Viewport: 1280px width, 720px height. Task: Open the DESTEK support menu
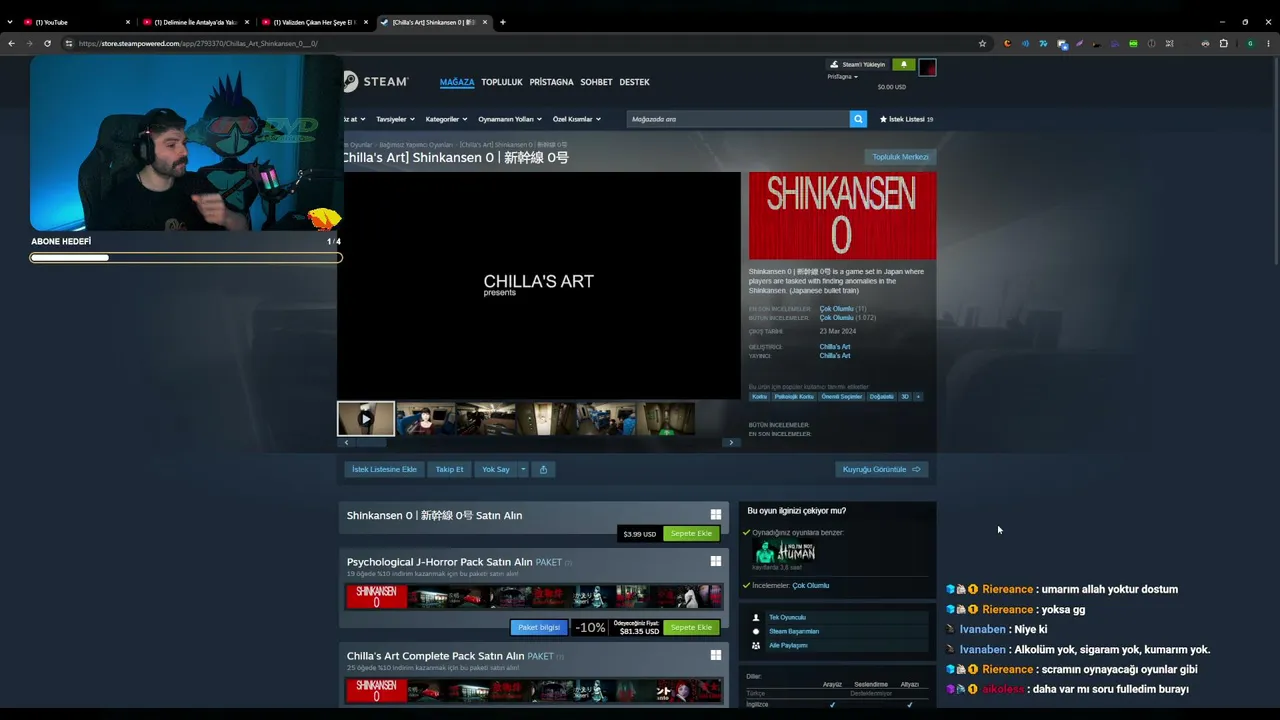coord(634,82)
